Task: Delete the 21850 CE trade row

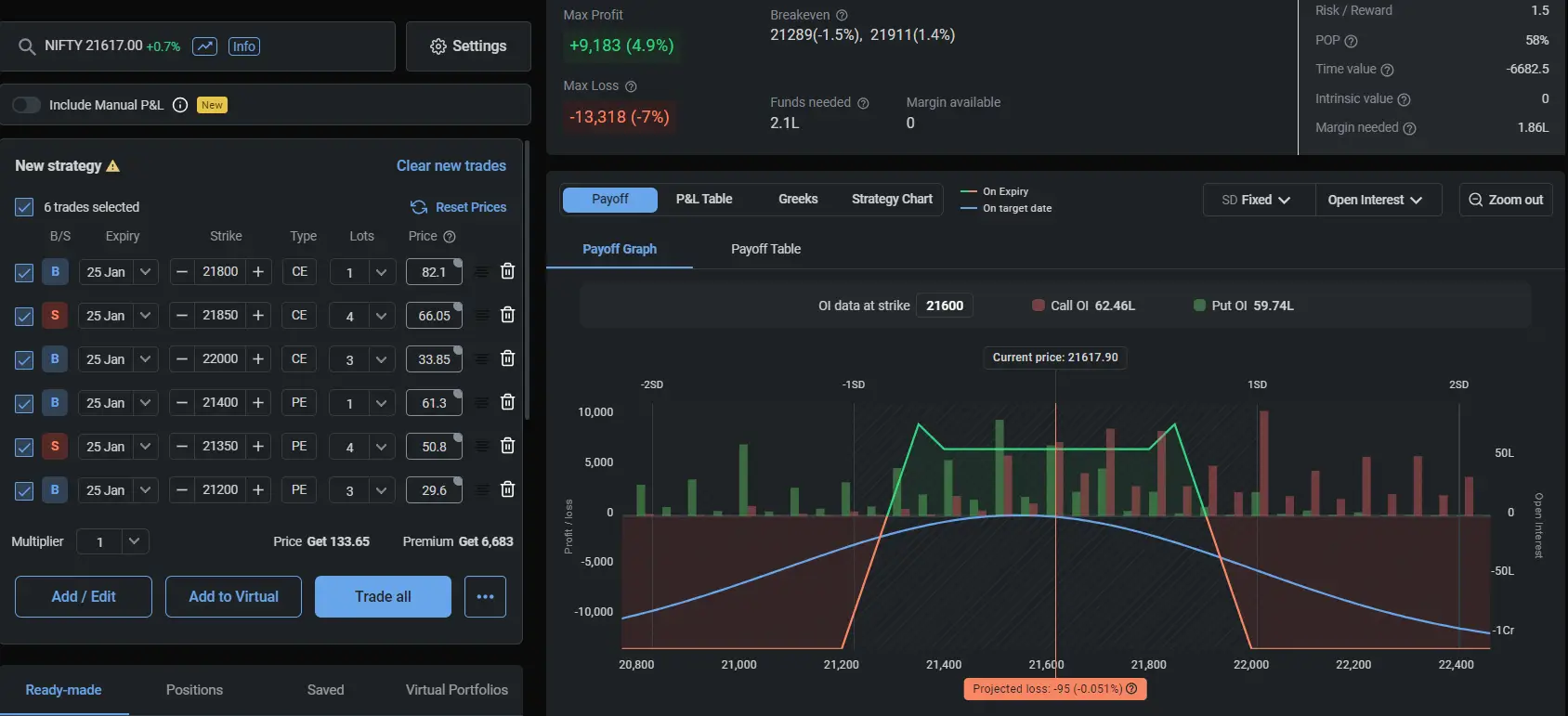Action: coord(507,315)
